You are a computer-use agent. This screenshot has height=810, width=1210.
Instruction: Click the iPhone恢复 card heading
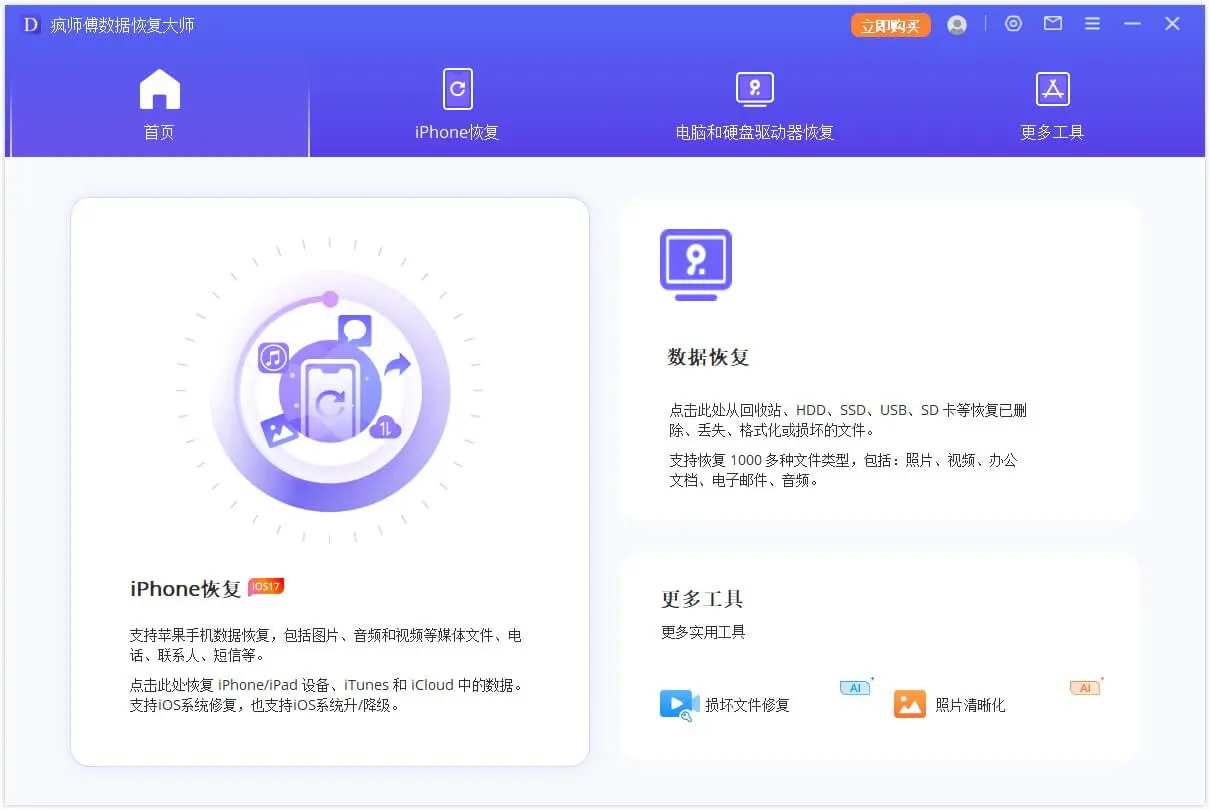pyautogui.click(x=186, y=589)
